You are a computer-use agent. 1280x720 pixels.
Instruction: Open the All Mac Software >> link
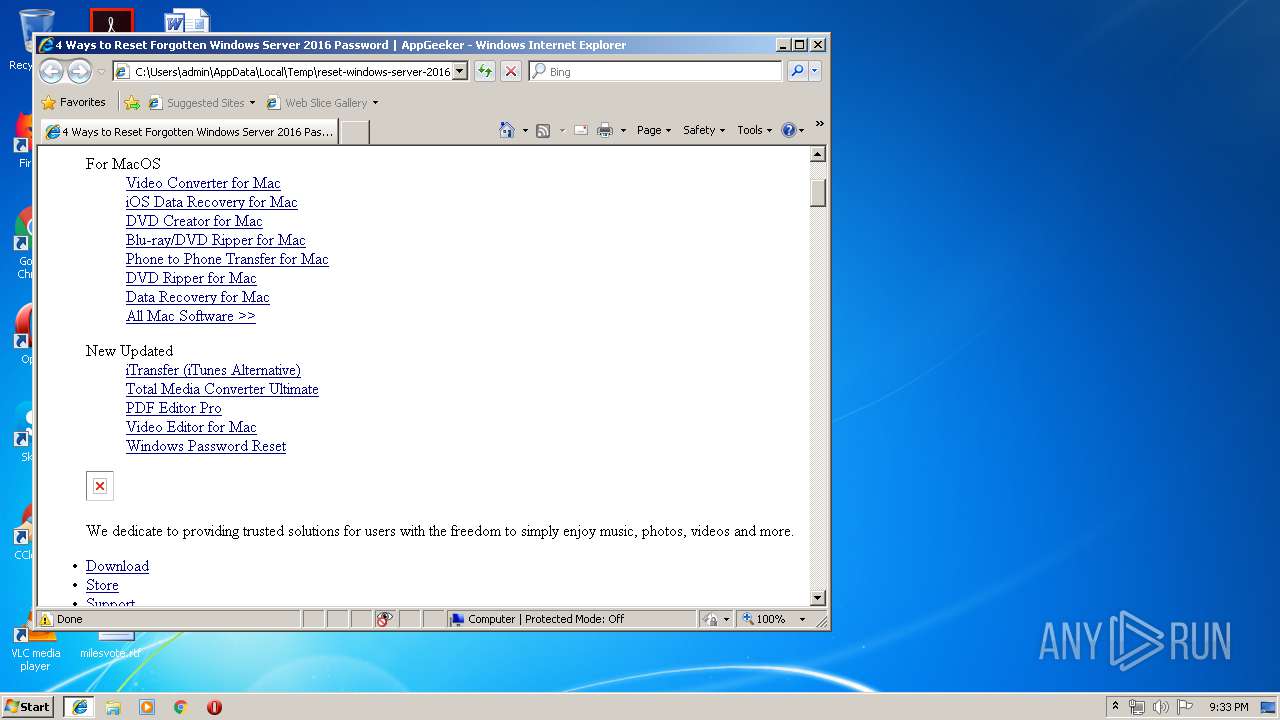190,316
